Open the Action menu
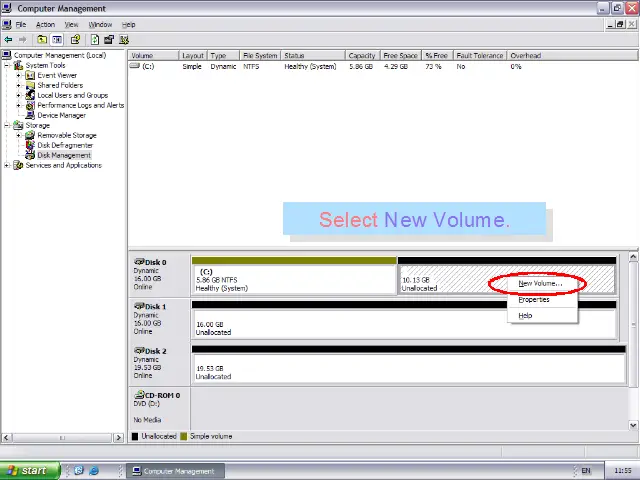 coord(45,25)
